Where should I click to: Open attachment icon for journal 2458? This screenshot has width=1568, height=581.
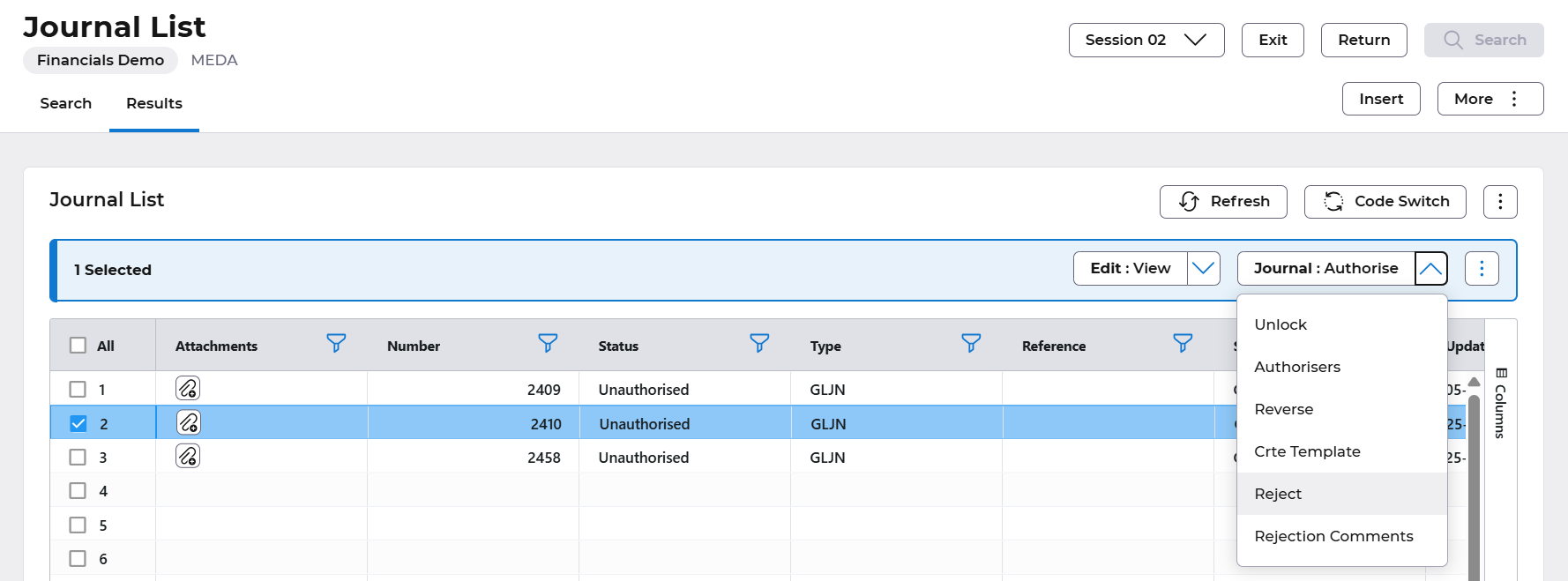(x=188, y=456)
